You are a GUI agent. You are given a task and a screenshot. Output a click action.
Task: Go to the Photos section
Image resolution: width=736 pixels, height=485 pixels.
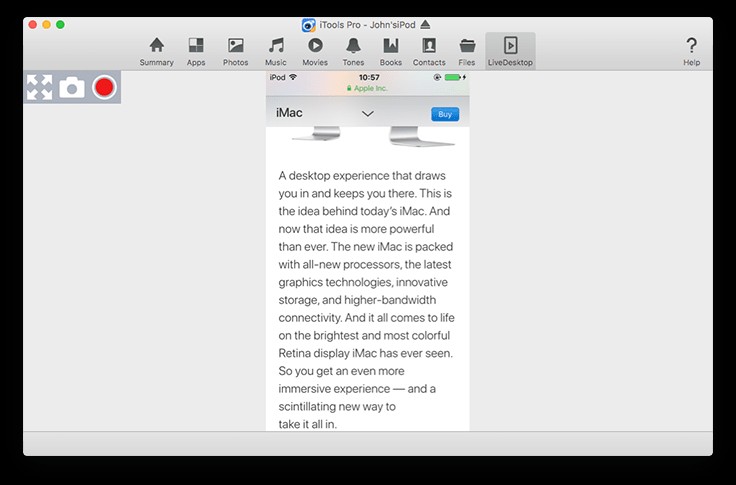(236, 51)
